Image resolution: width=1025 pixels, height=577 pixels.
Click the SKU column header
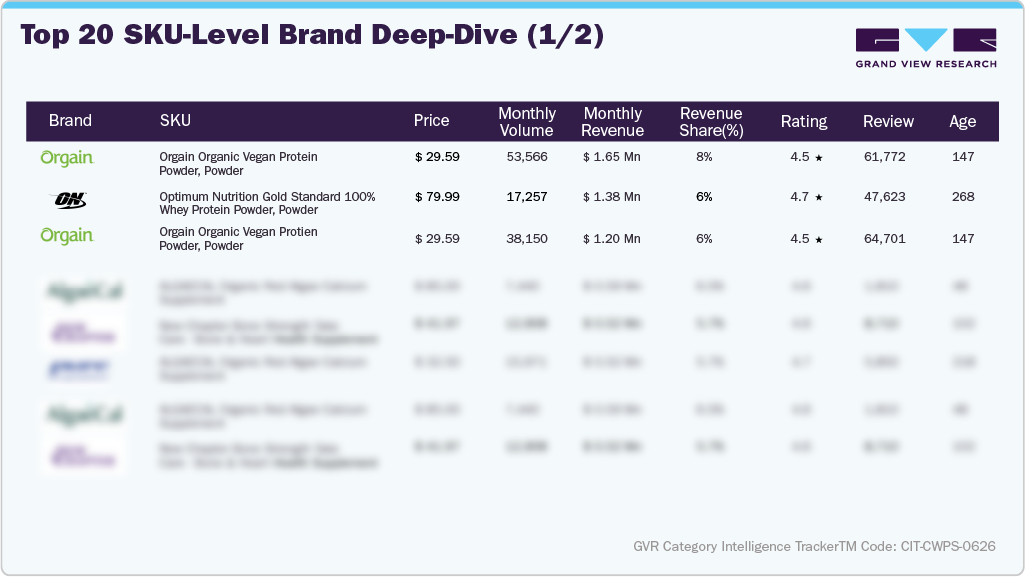tap(175, 121)
